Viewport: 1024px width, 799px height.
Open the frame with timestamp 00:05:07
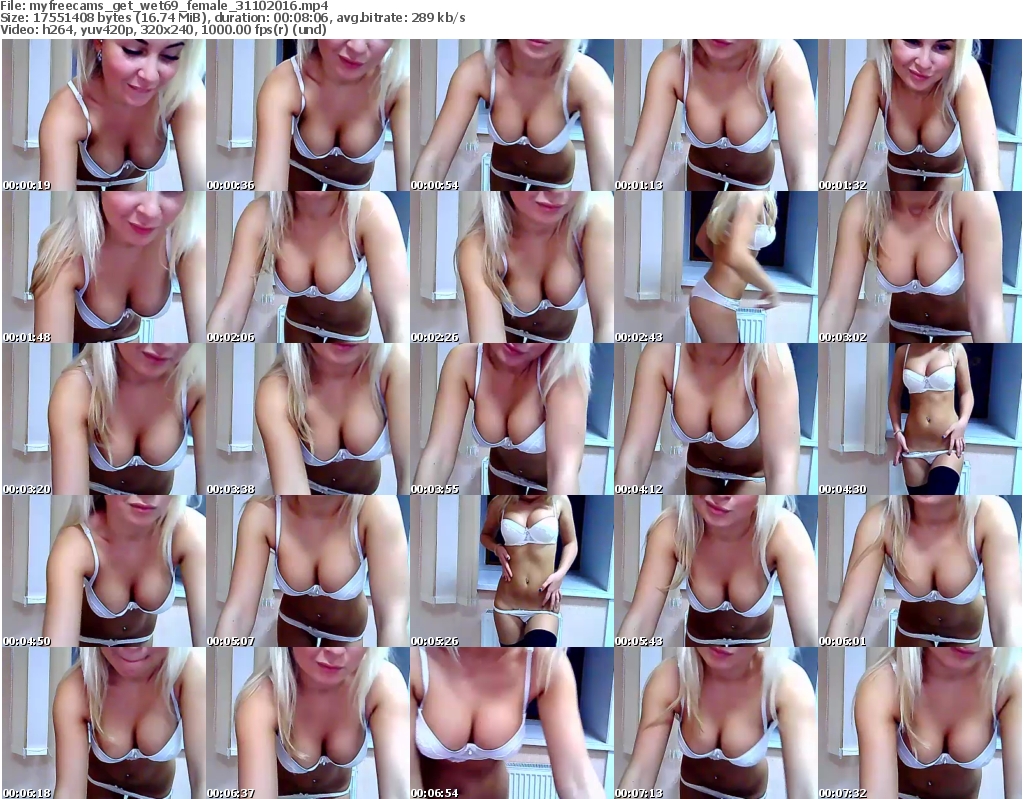click(x=308, y=571)
